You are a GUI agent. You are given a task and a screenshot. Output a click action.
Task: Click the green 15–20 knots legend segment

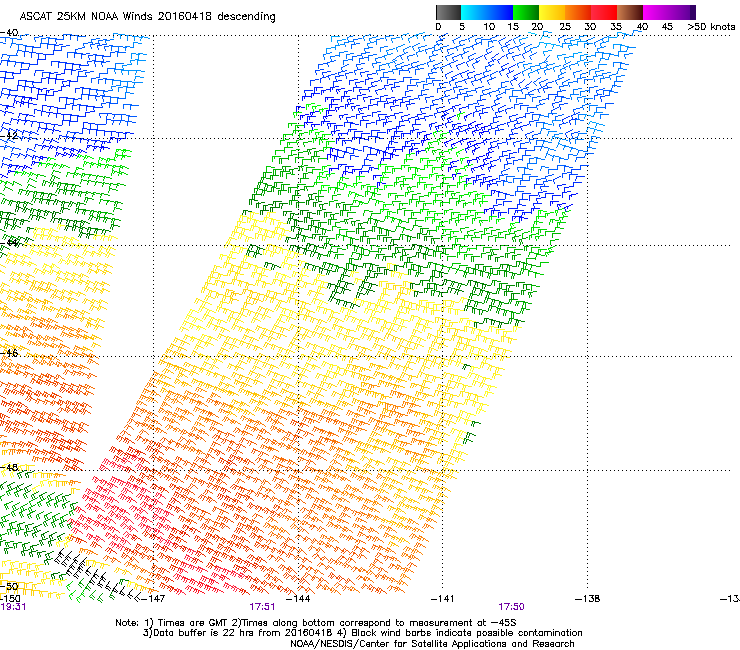(x=526, y=12)
